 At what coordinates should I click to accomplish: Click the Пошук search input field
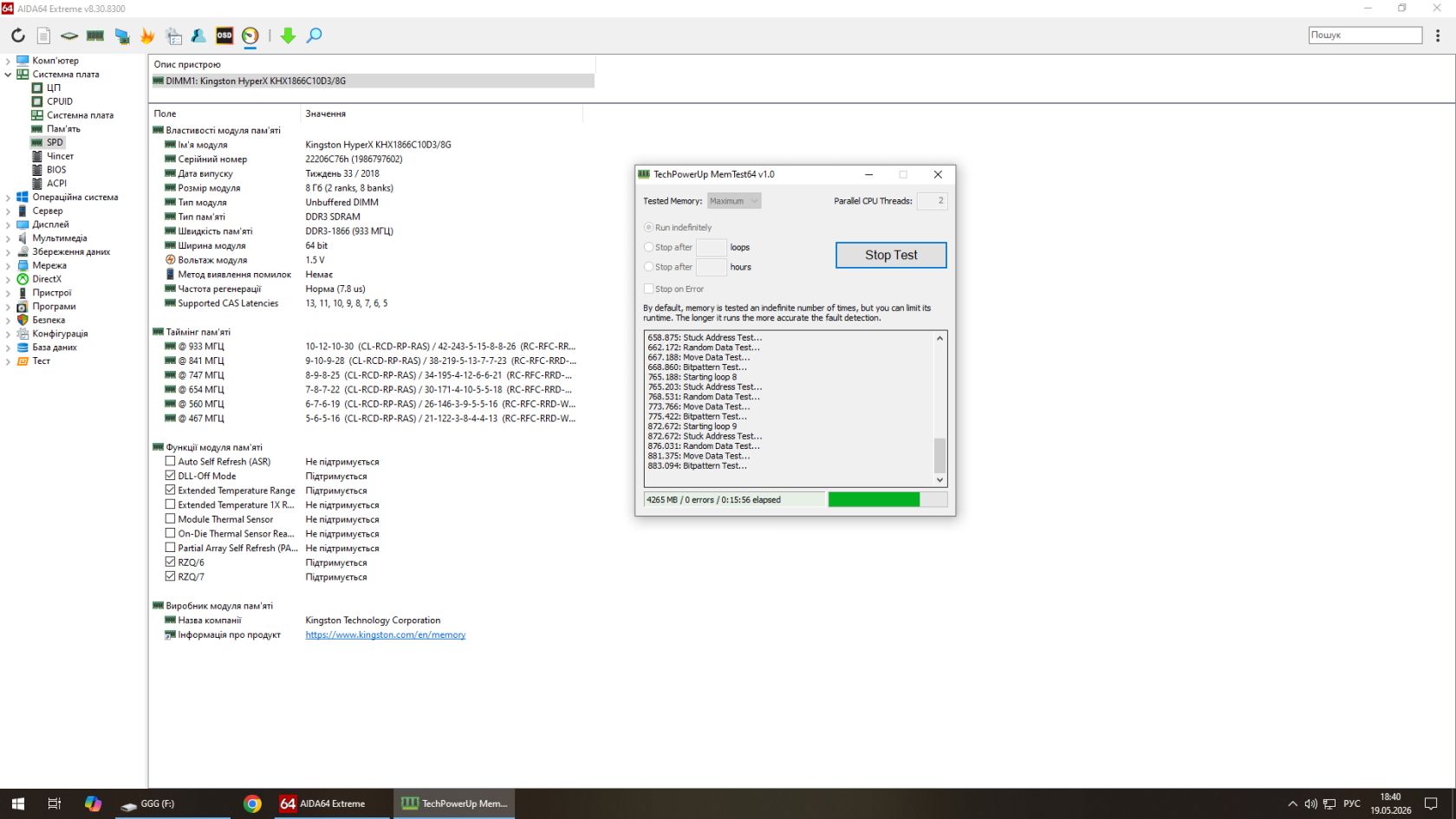(x=1365, y=35)
